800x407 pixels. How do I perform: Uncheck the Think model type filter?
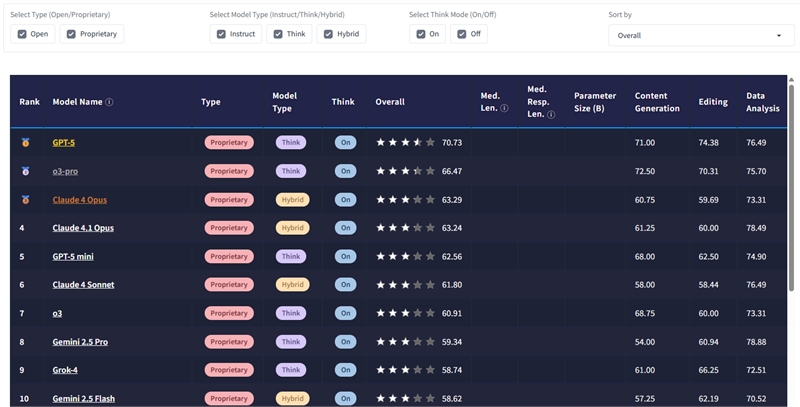pyautogui.click(x=278, y=34)
